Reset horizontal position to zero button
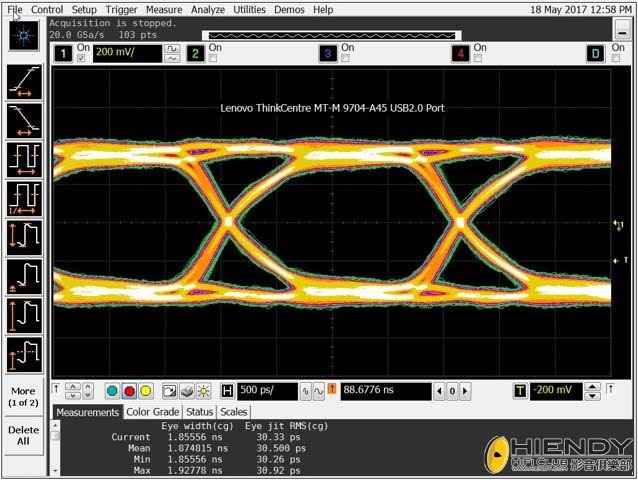The height and width of the screenshot is (480, 638). pos(452,391)
